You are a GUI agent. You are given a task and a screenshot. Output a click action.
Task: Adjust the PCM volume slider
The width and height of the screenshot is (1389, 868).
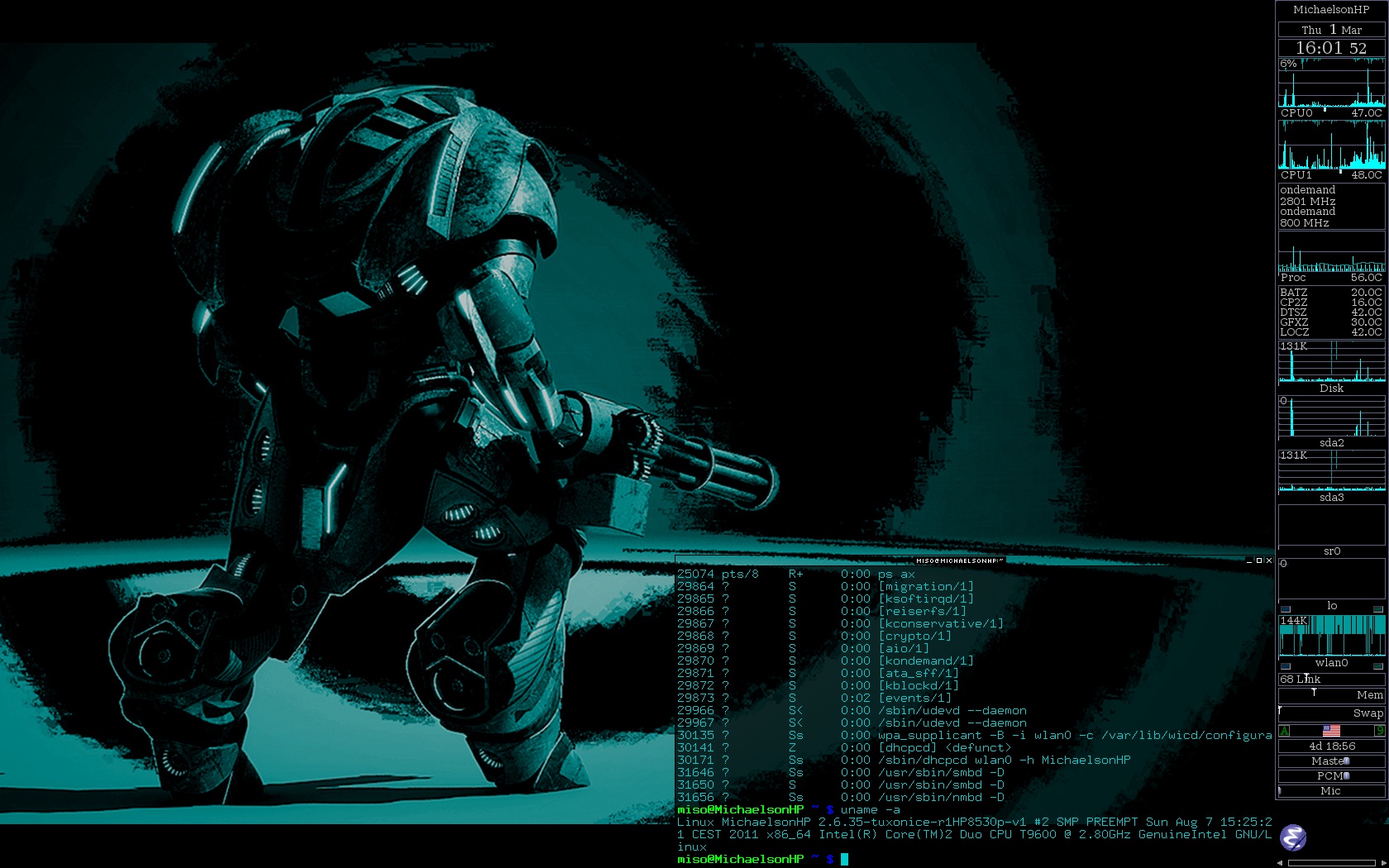click(x=1331, y=776)
